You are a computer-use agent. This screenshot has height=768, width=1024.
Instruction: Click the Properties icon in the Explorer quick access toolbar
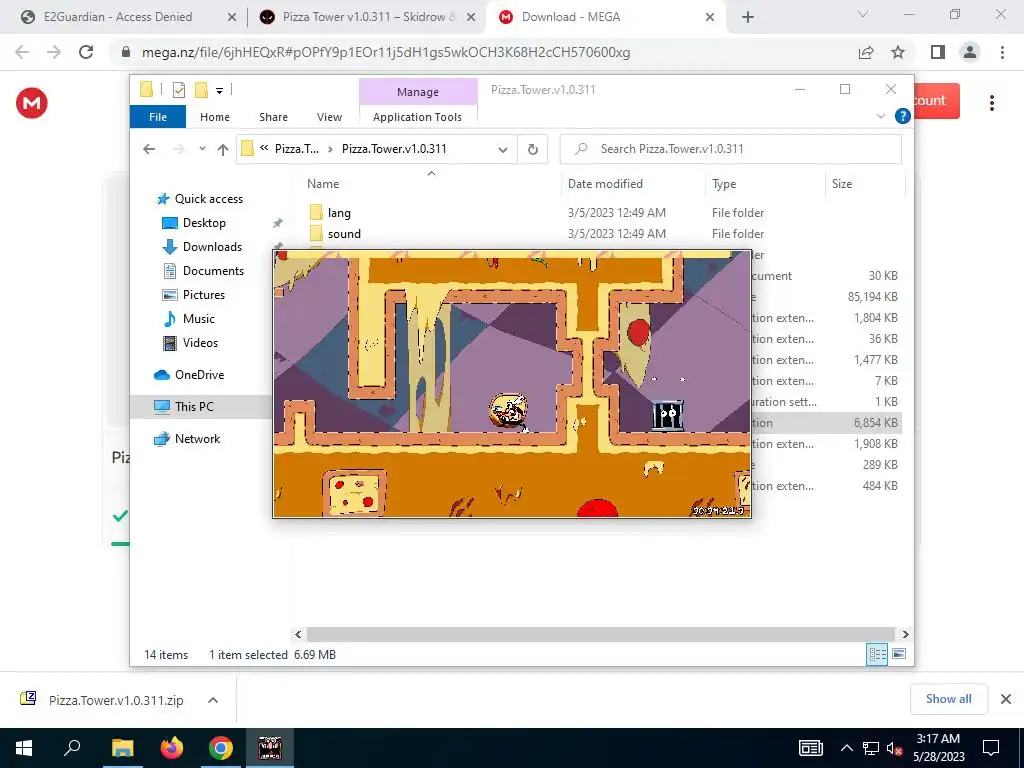(179, 90)
